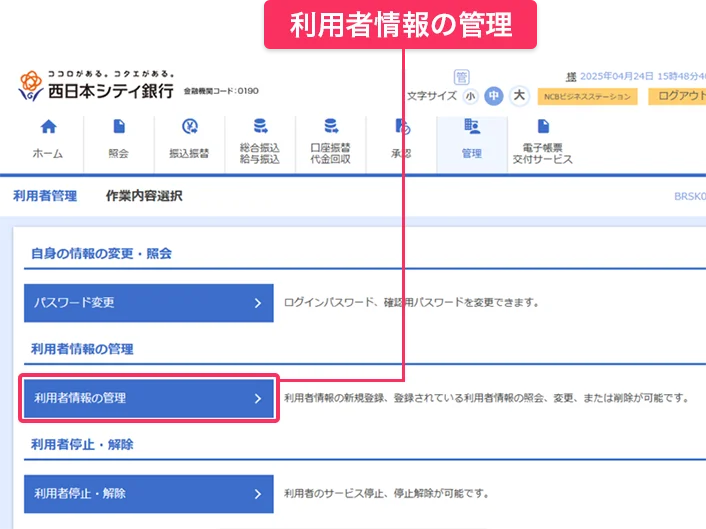
Task: Click the 電子帳票 document icon
Action: [x=543, y=126]
